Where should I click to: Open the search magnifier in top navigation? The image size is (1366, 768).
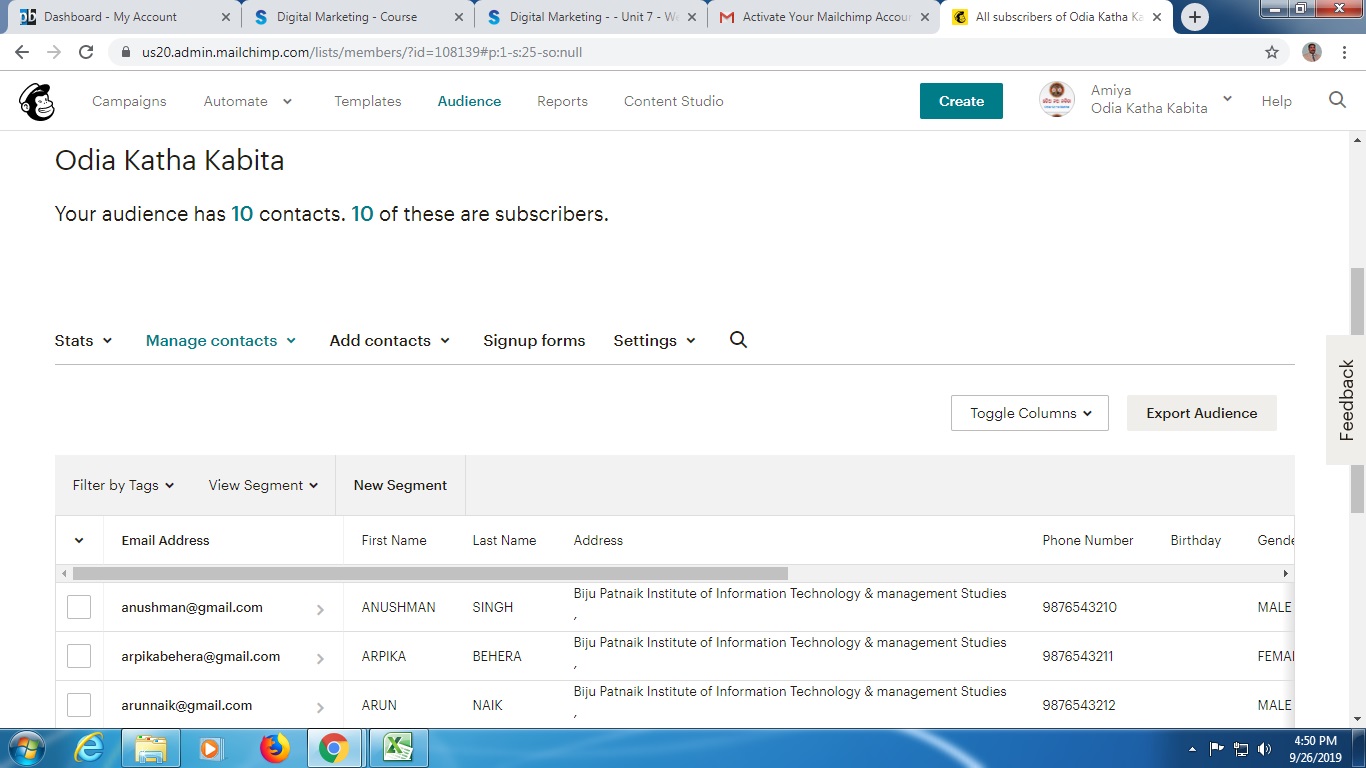(x=1337, y=100)
